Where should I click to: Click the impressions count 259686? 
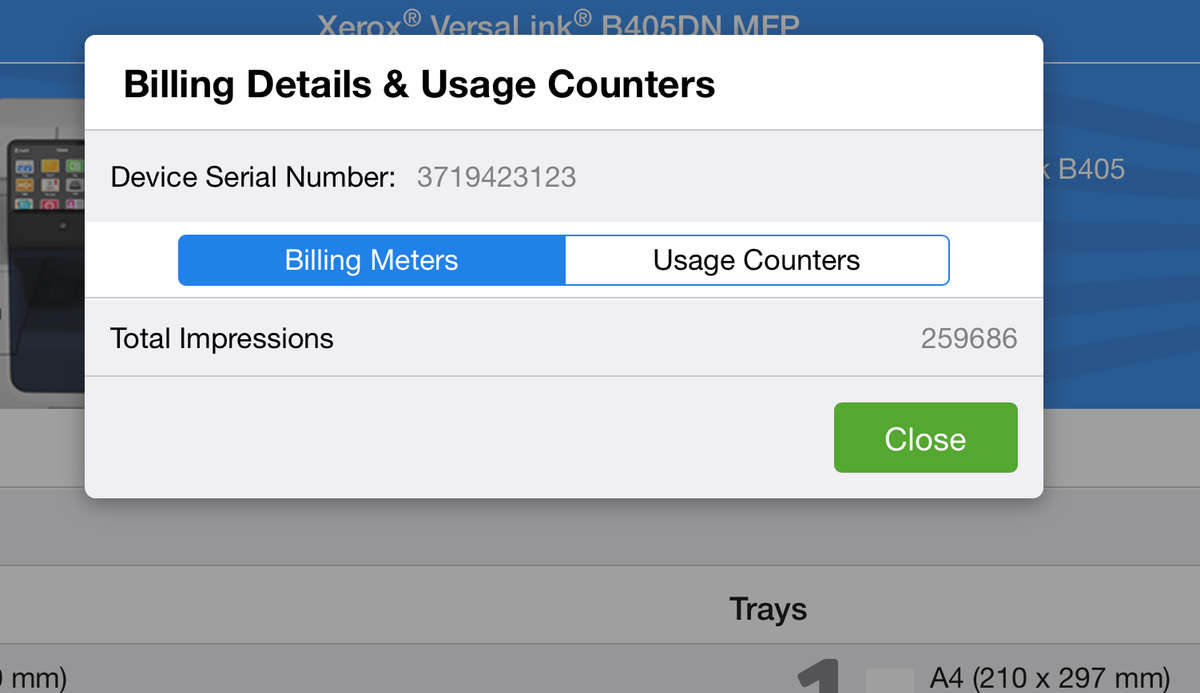pos(968,338)
